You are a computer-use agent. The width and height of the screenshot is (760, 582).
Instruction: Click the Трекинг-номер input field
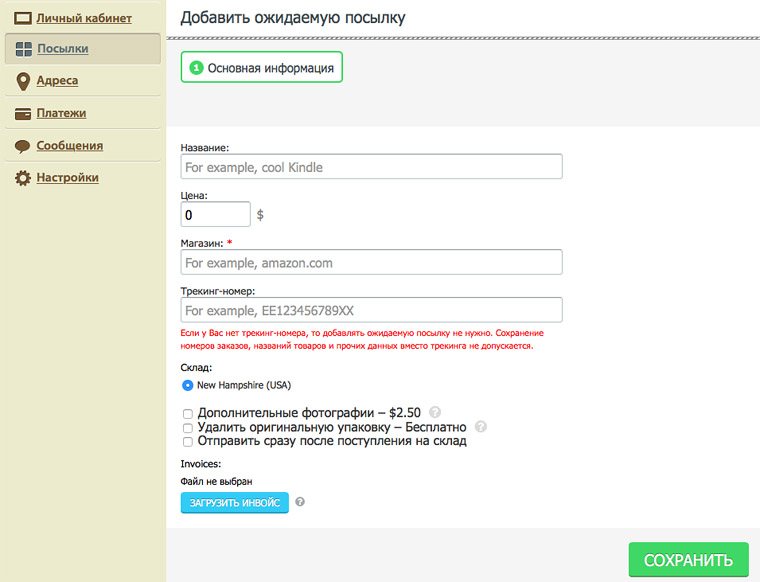pyautogui.click(x=371, y=310)
